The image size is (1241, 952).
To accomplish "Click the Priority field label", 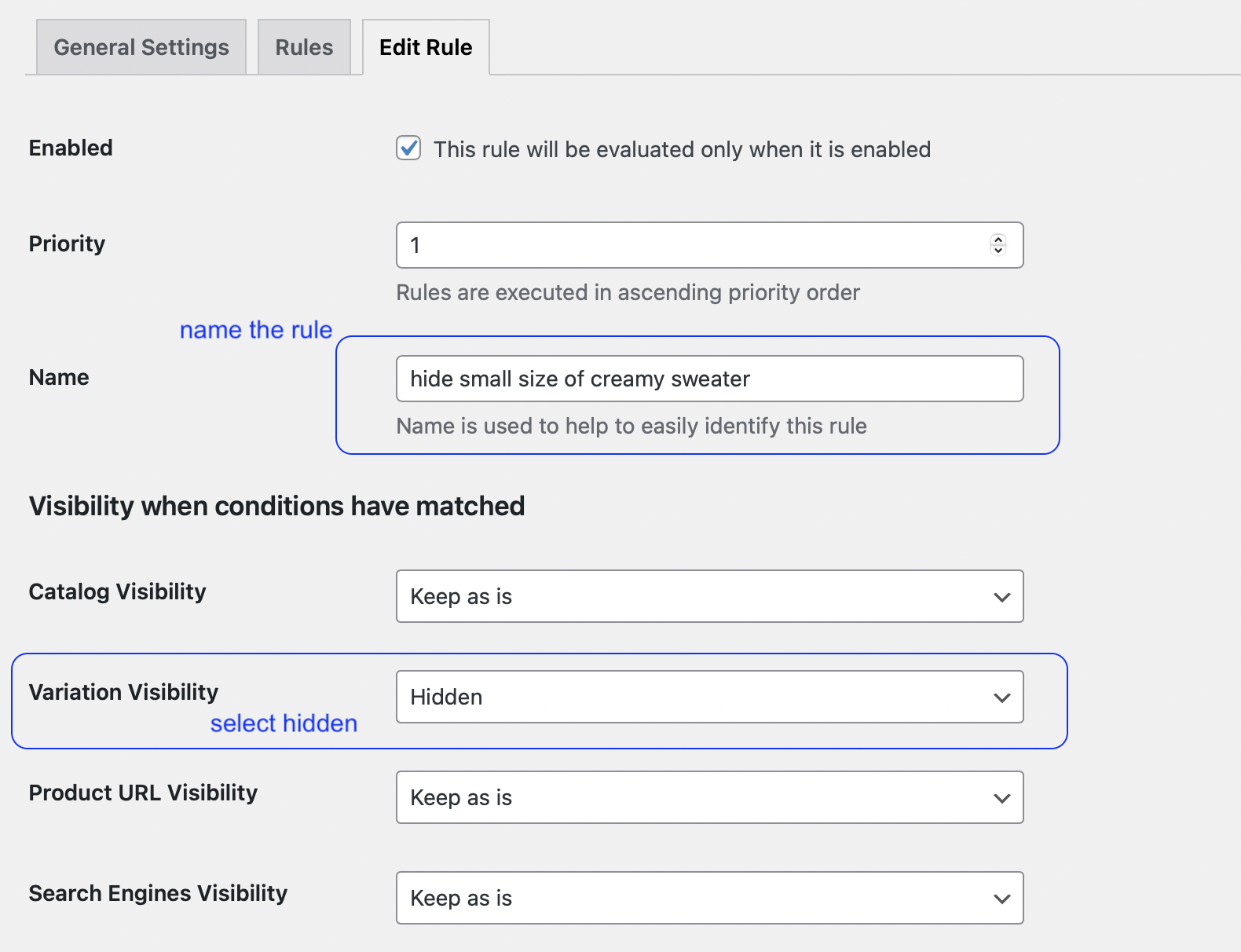I will point(67,243).
